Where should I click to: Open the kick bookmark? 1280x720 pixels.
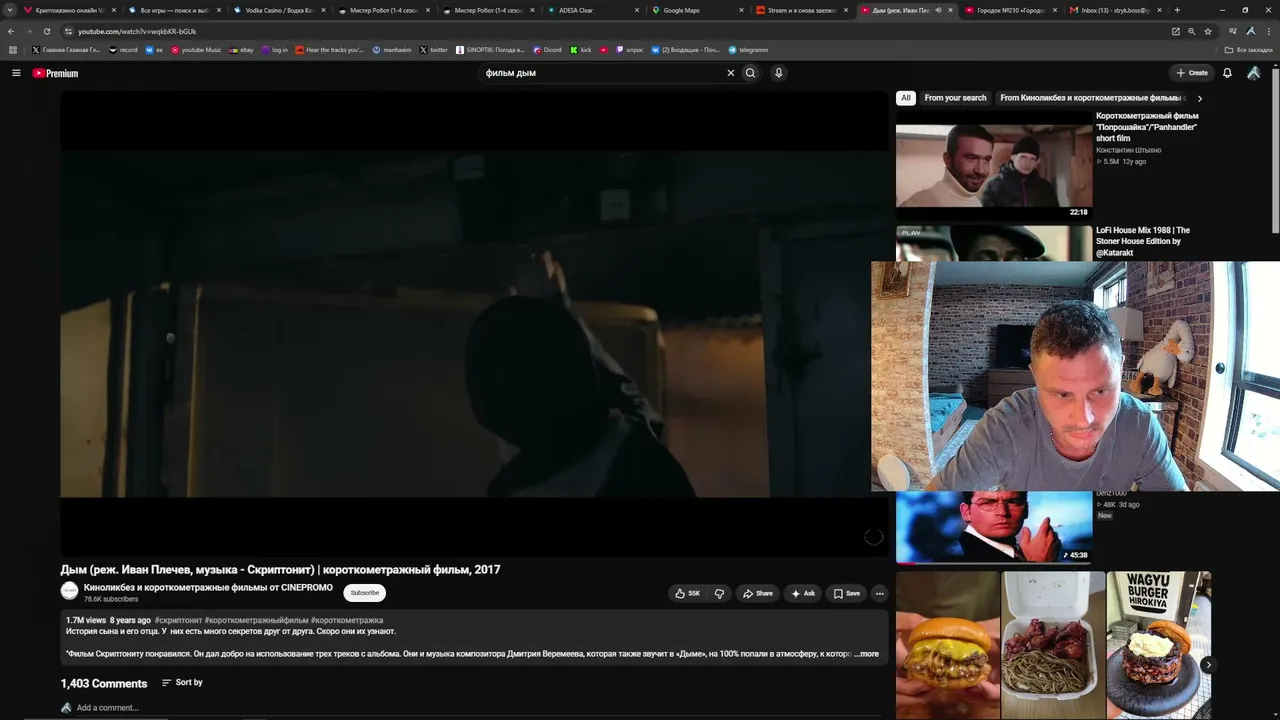[581, 49]
